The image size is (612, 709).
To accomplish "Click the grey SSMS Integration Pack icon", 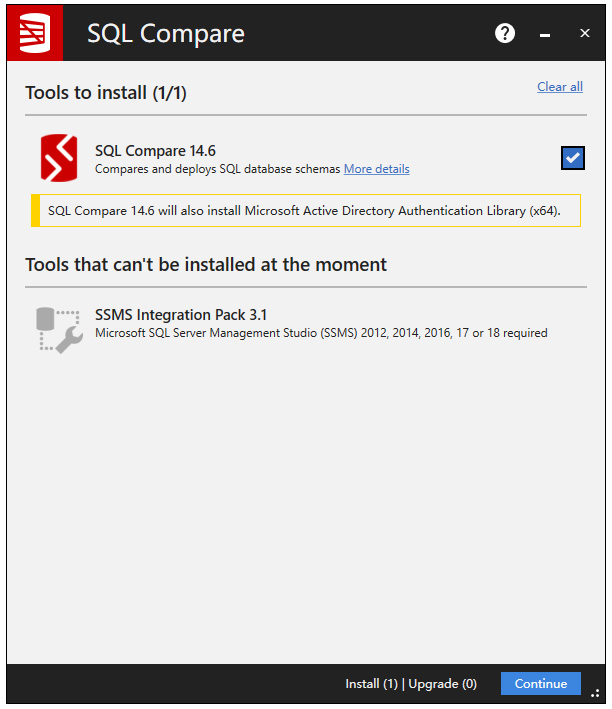I will pos(59,329).
